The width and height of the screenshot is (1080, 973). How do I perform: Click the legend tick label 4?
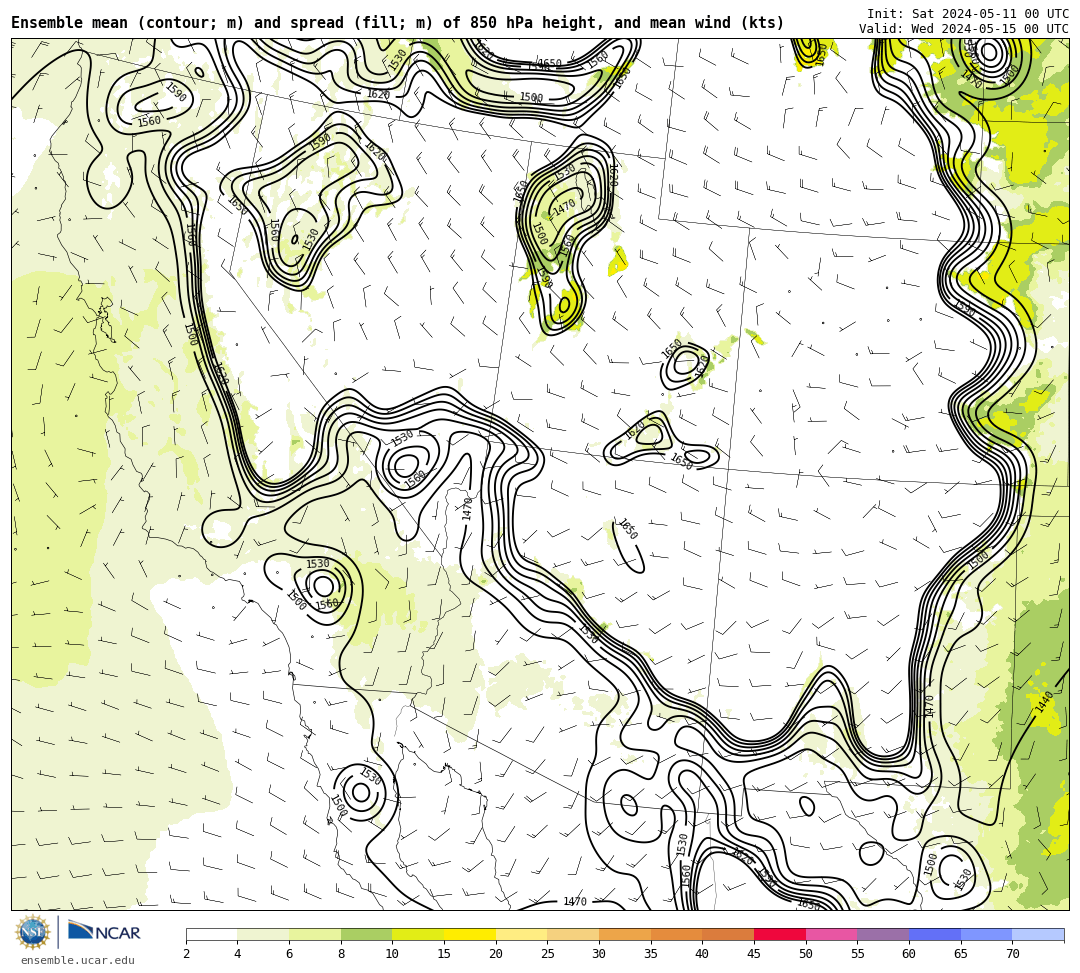point(238,954)
